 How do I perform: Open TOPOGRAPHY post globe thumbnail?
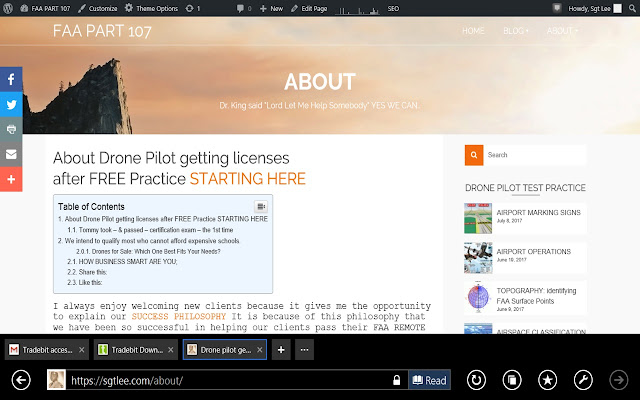[x=478, y=297]
